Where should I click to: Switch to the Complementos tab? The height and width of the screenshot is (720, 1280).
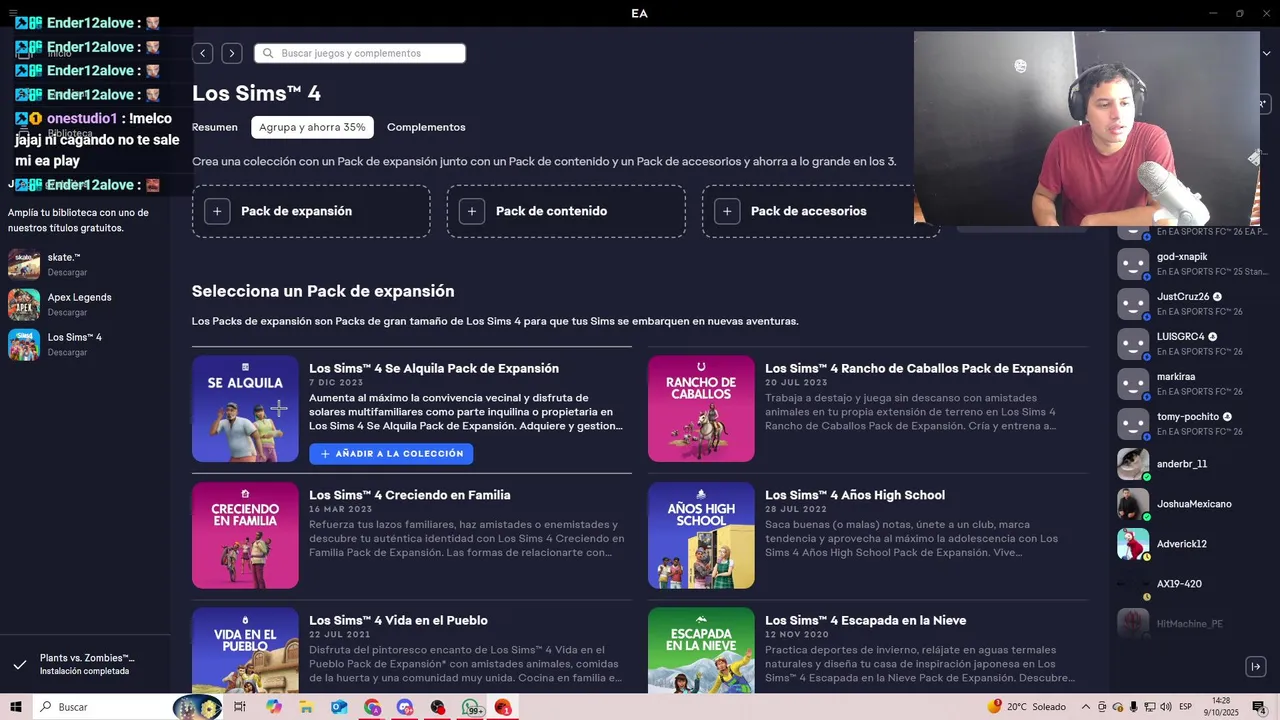point(426,127)
